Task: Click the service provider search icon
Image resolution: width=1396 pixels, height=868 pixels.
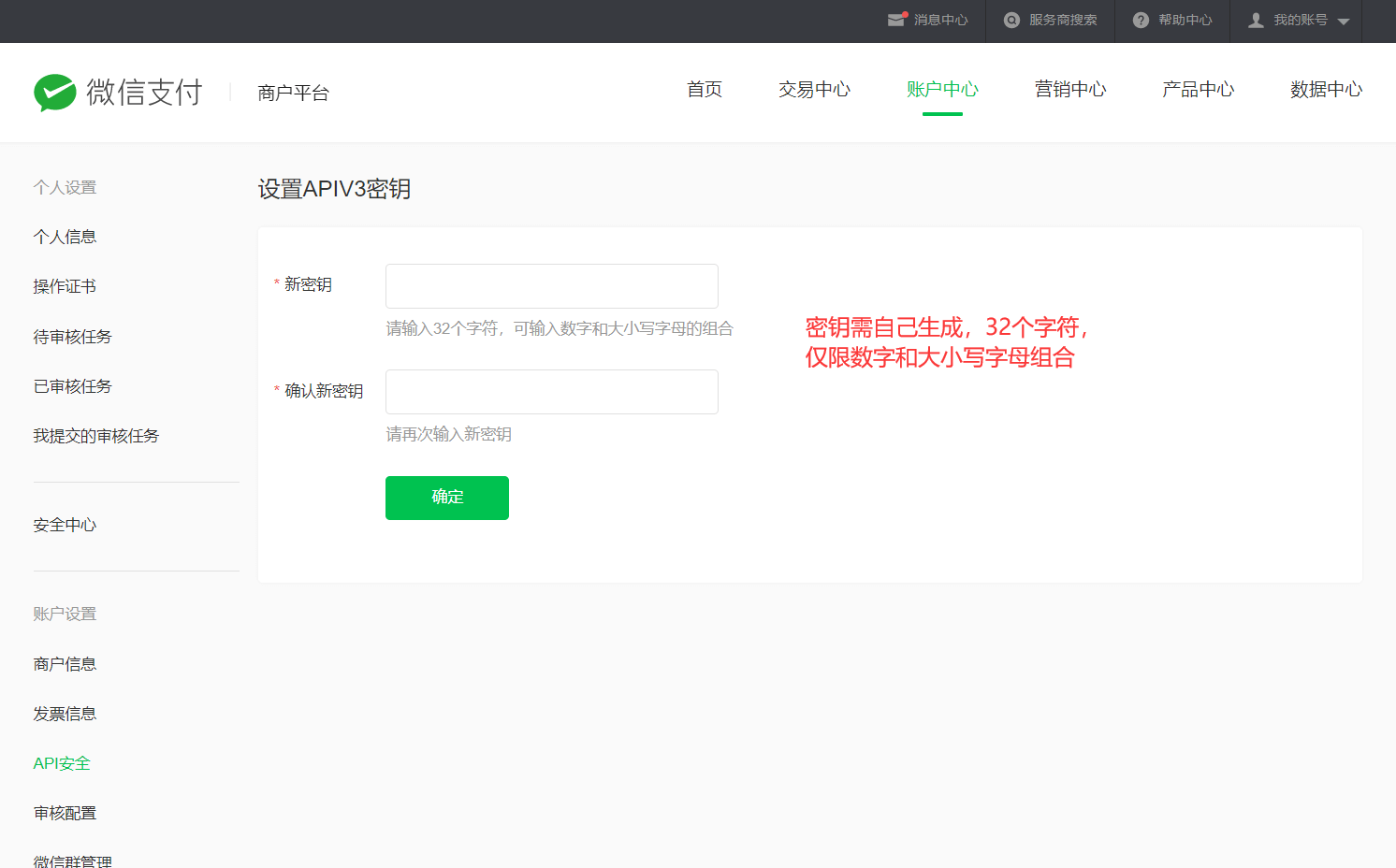Action: pyautogui.click(x=1011, y=20)
